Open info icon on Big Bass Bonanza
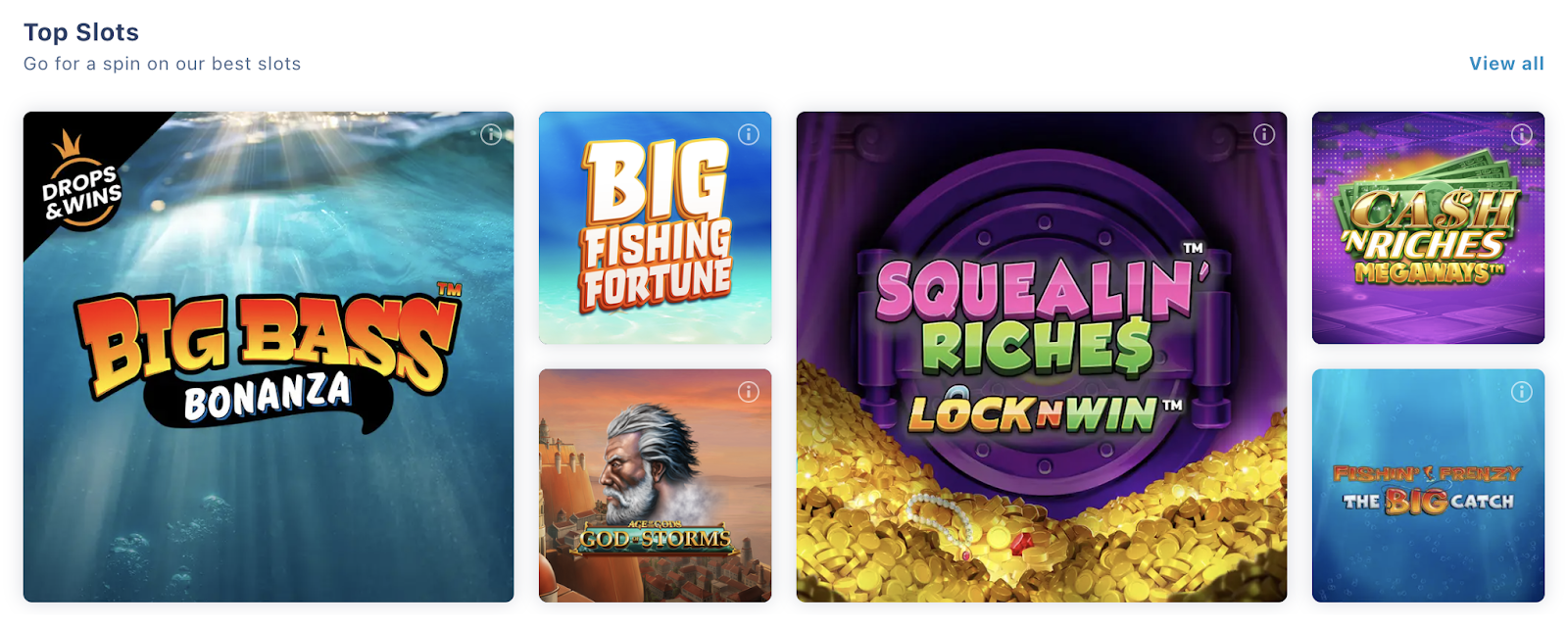The width and height of the screenshot is (1568, 627). (491, 134)
